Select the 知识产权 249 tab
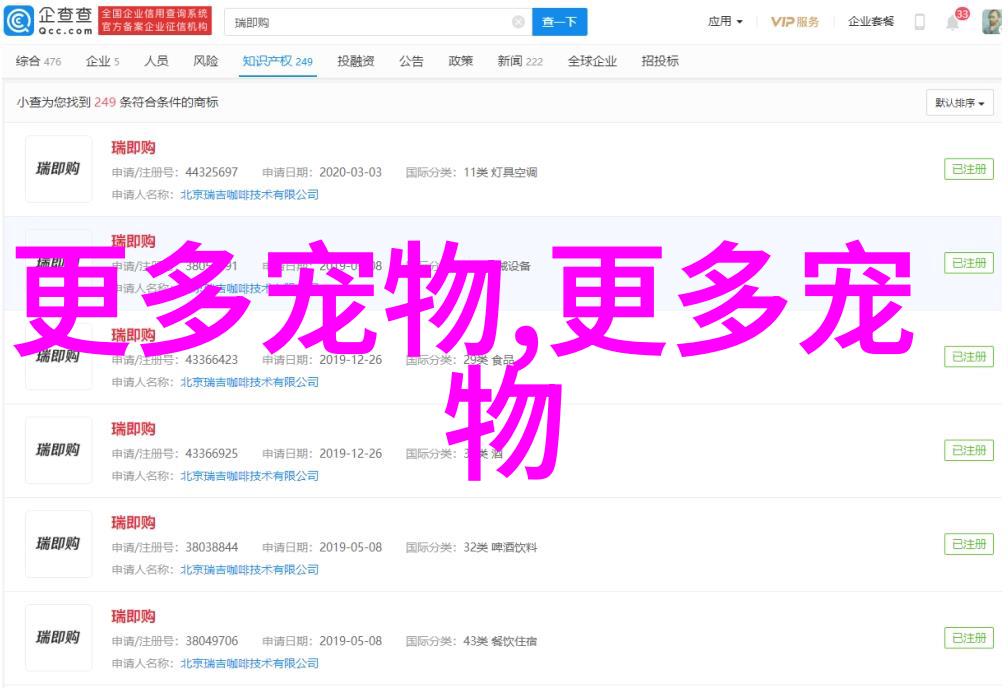The height and width of the screenshot is (692, 1008). pos(277,61)
